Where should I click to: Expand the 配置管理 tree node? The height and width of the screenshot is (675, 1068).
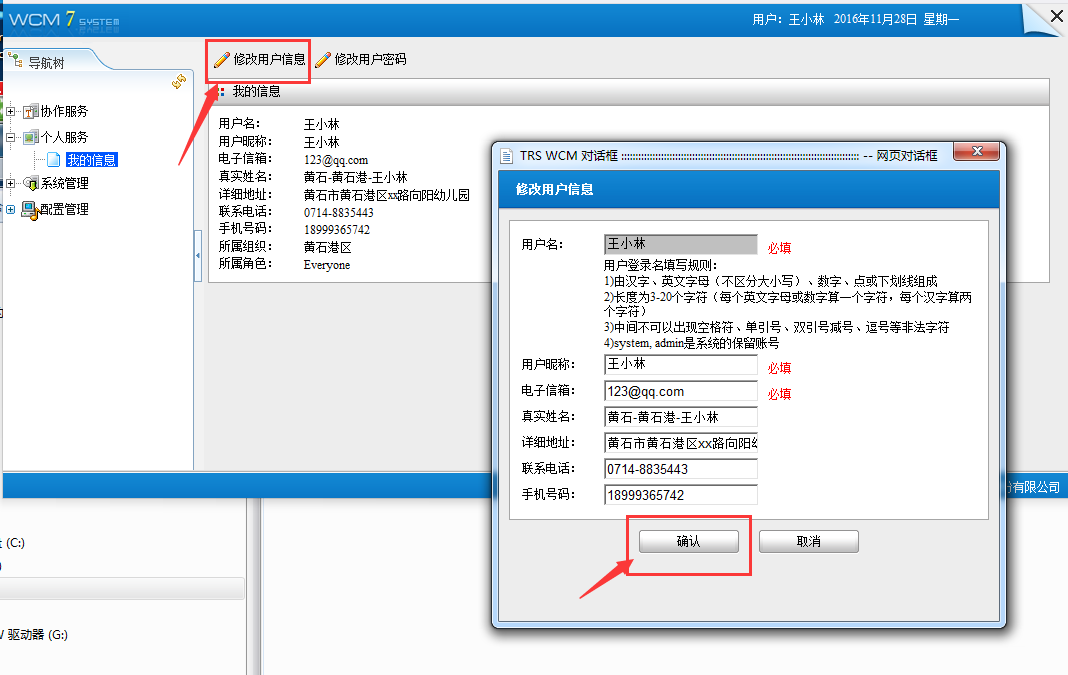11,210
